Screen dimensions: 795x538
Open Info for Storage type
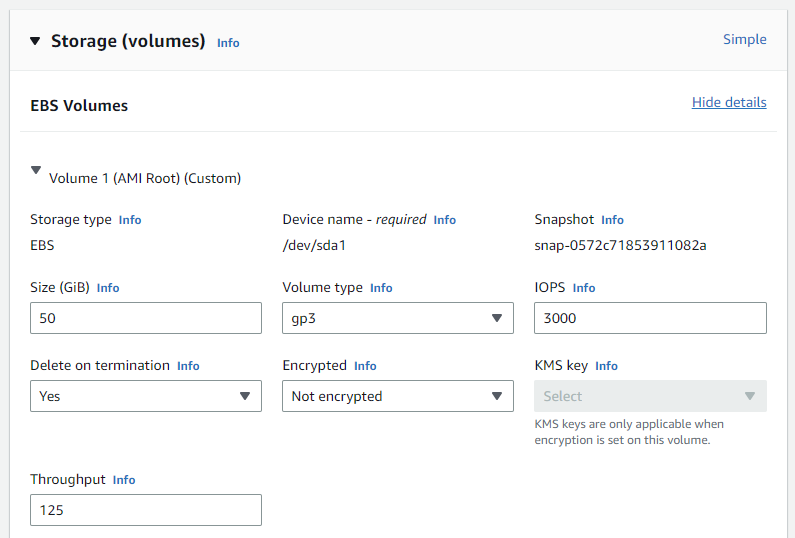click(x=130, y=220)
